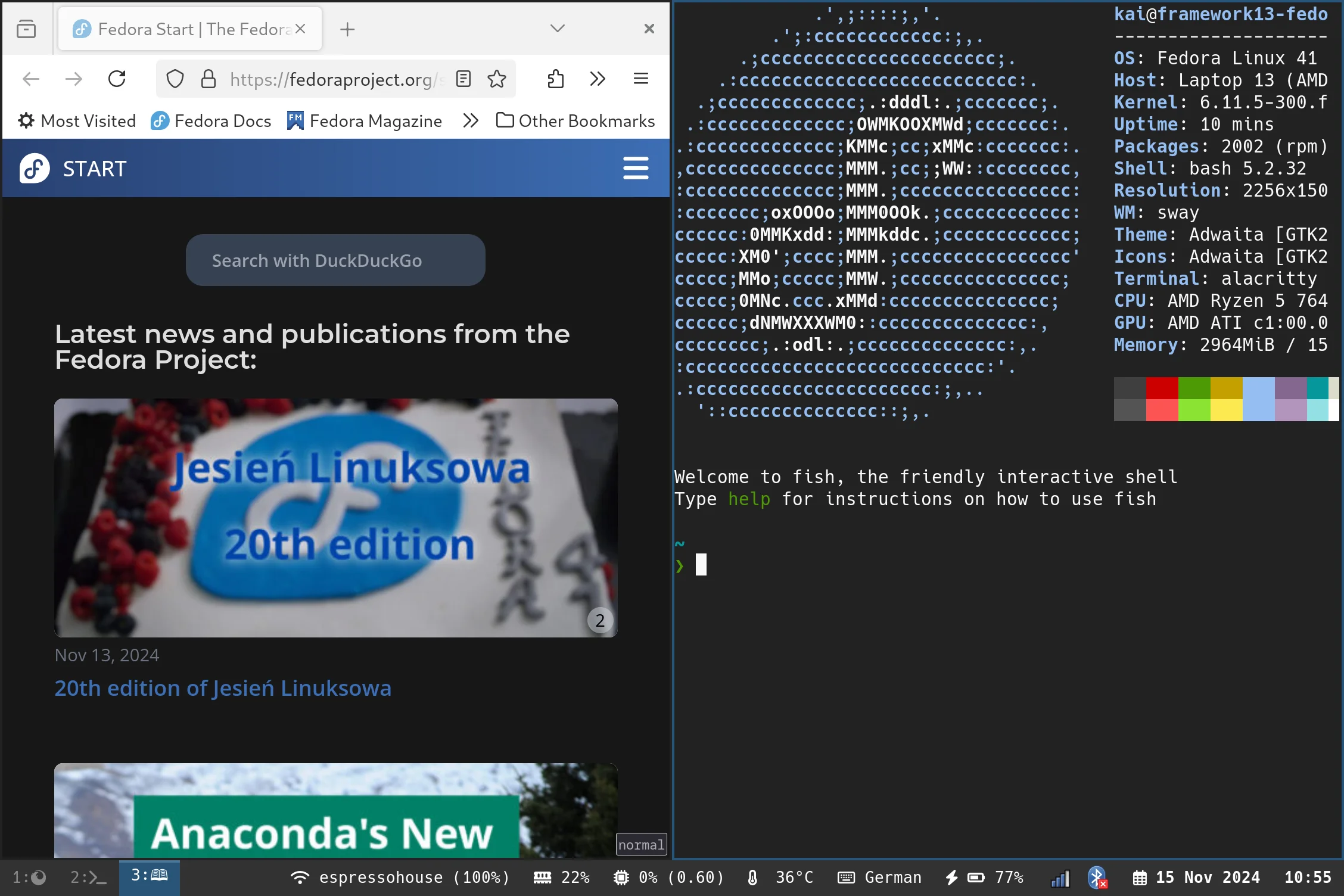
Task: Click the memory usage 22% indicator
Action: (x=561, y=878)
